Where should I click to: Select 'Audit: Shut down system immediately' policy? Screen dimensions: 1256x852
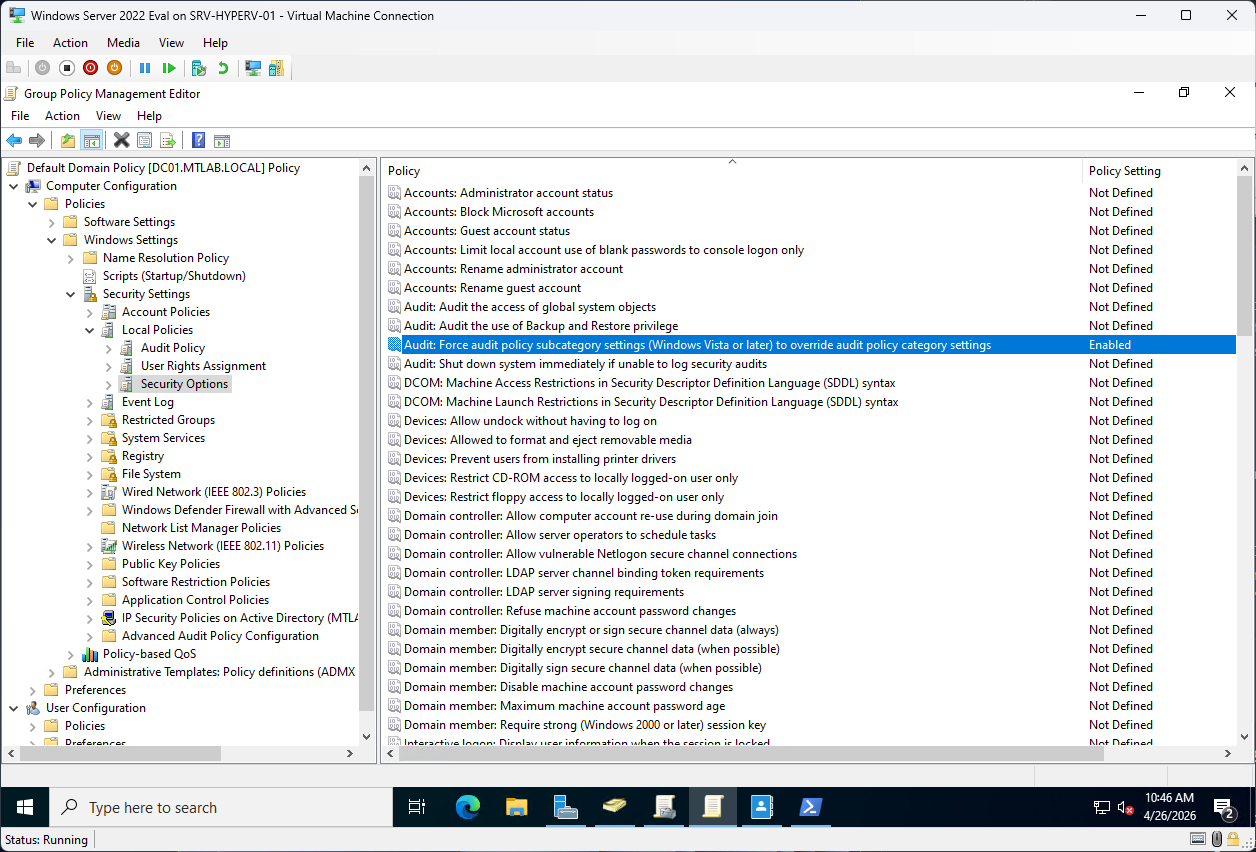585,364
